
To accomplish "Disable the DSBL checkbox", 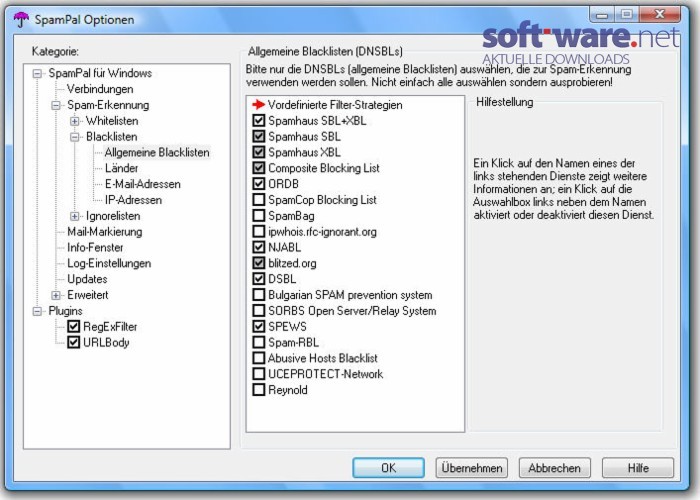I will [x=258, y=279].
